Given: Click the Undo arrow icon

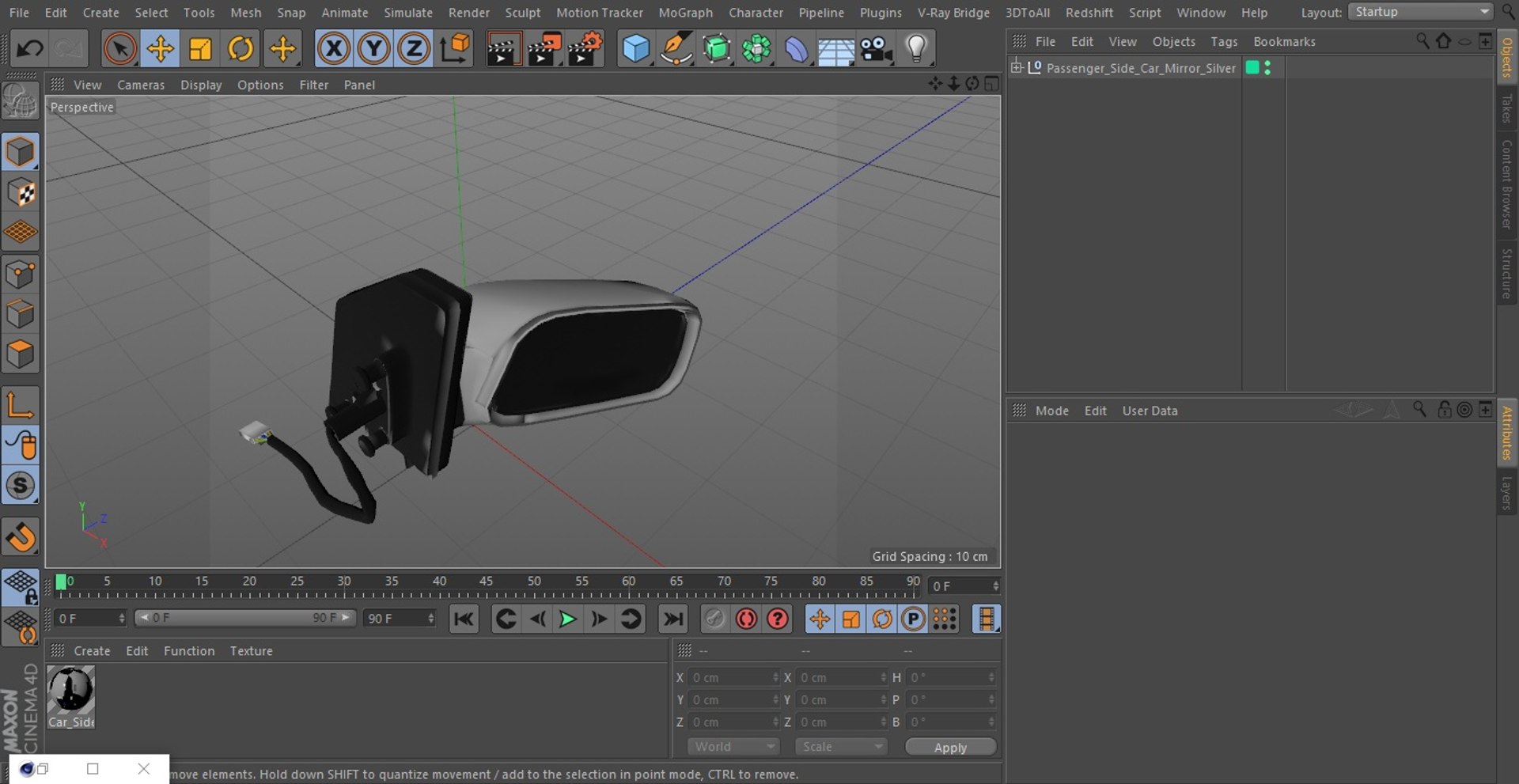Looking at the screenshot, I should tap(29, 49).
